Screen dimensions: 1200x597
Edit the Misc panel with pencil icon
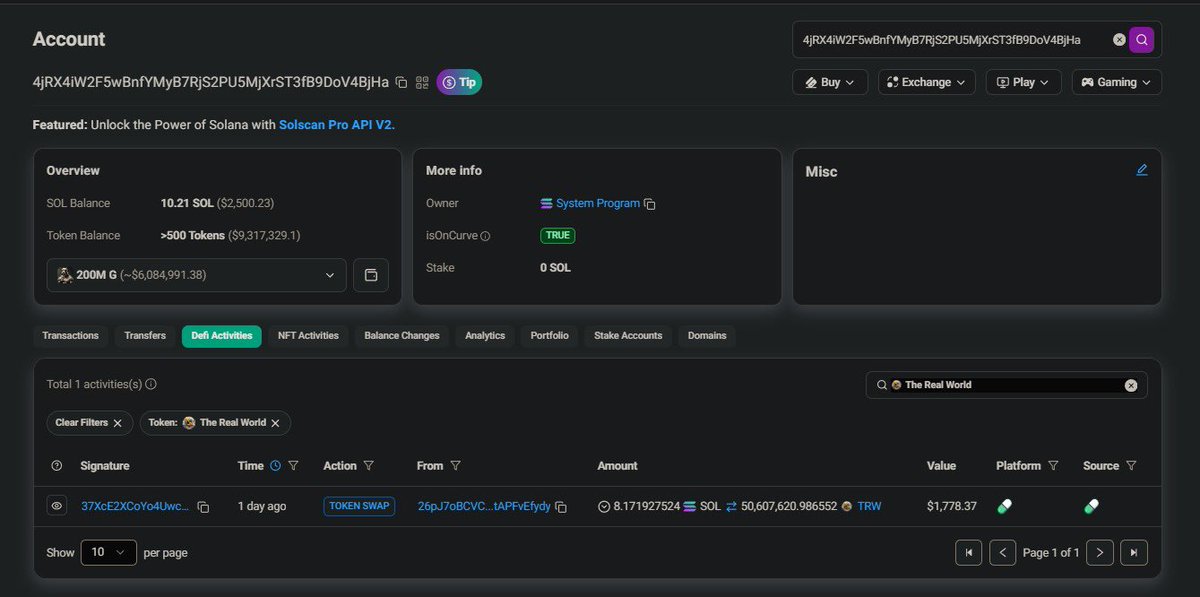1142,170
